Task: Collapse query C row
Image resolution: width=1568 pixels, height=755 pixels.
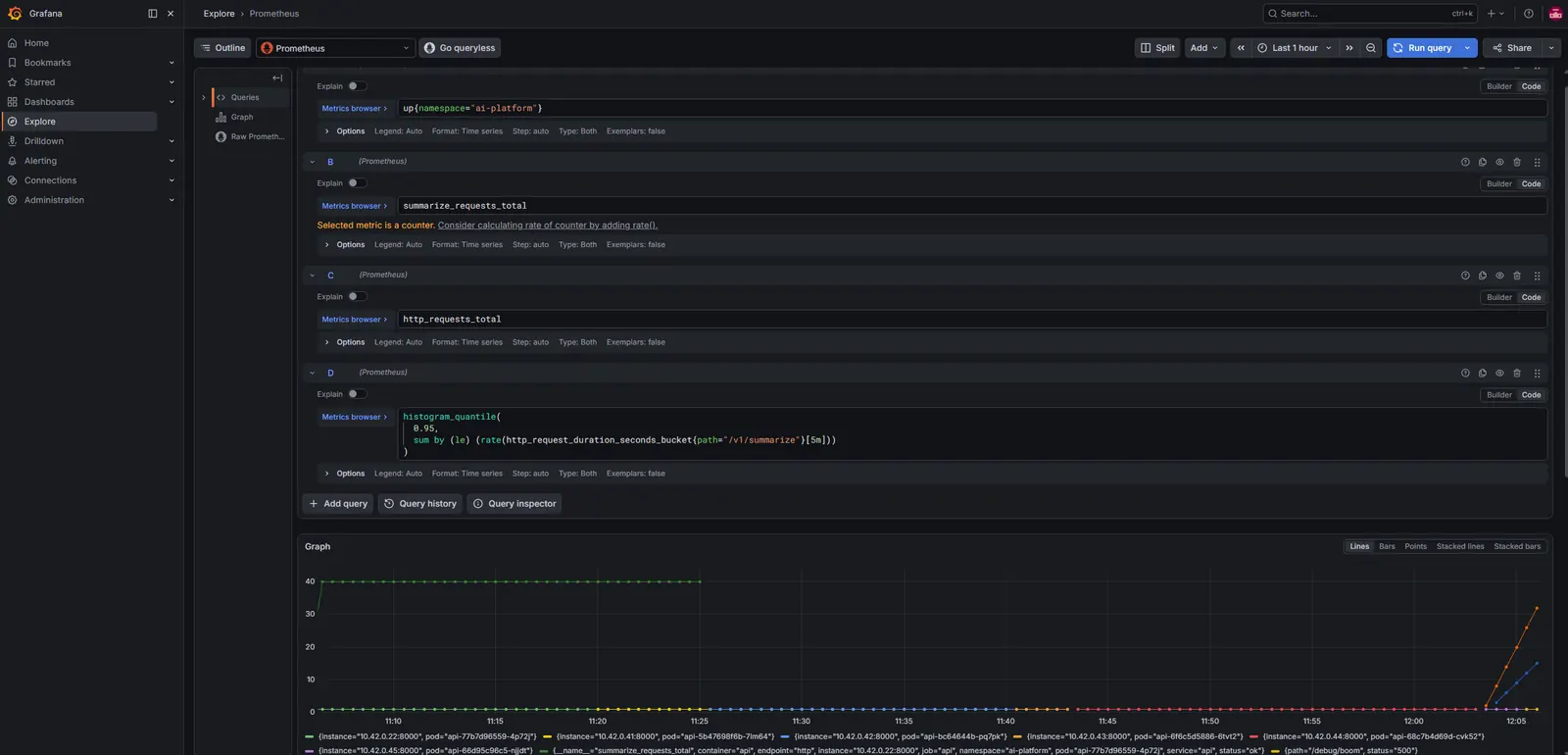Action: [x=312, y=276]
